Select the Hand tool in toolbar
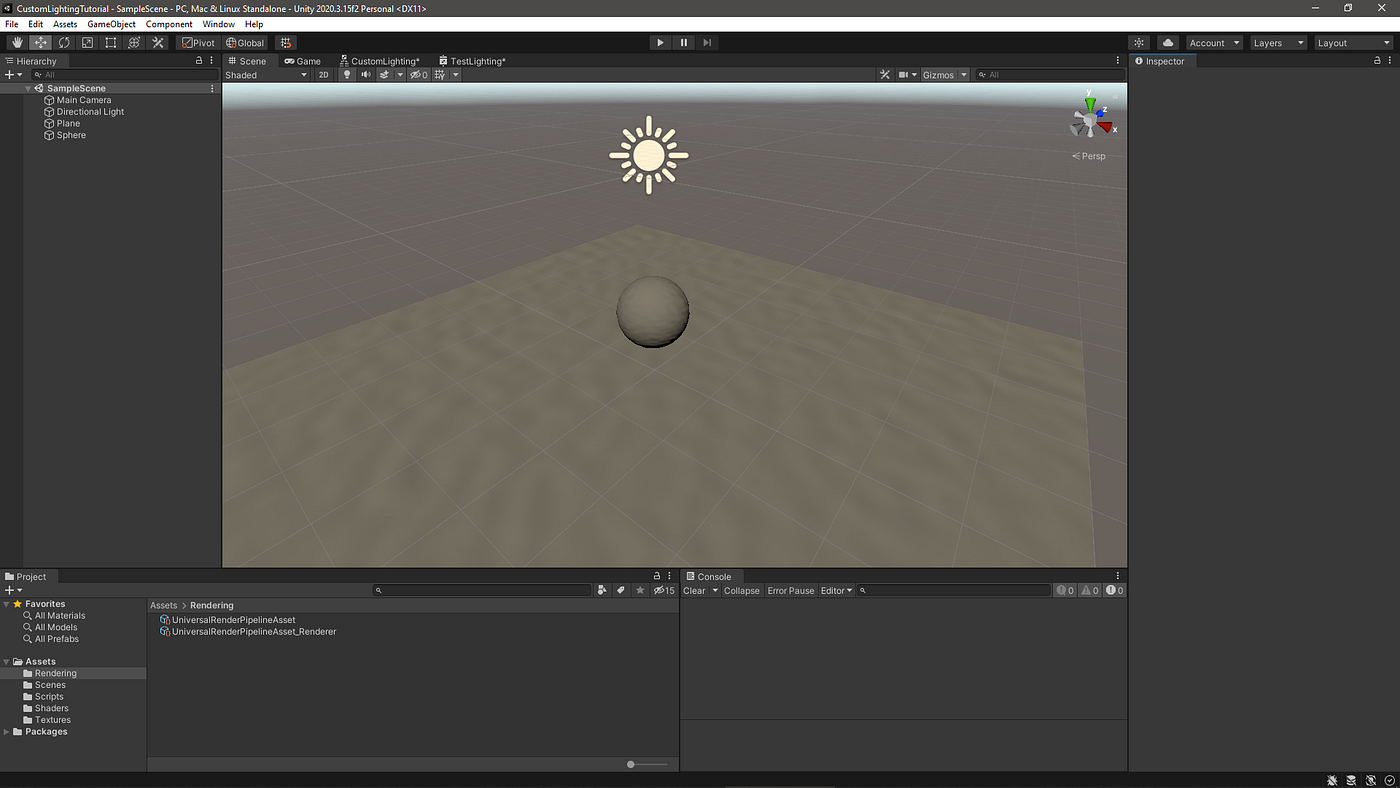The width and height of the screenshot is (1400, 788). click(17, 43)
